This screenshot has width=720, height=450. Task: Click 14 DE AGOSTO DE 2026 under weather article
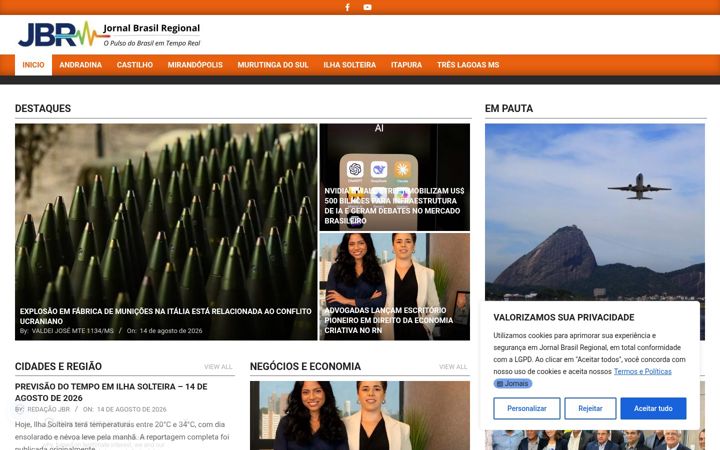[x=132, y=409]
